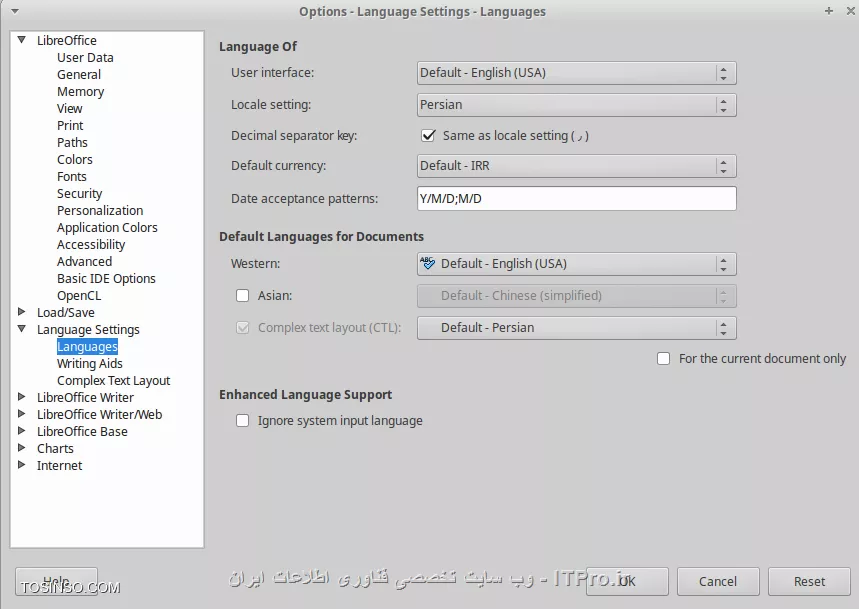Open the Security options page

(79, 193)
